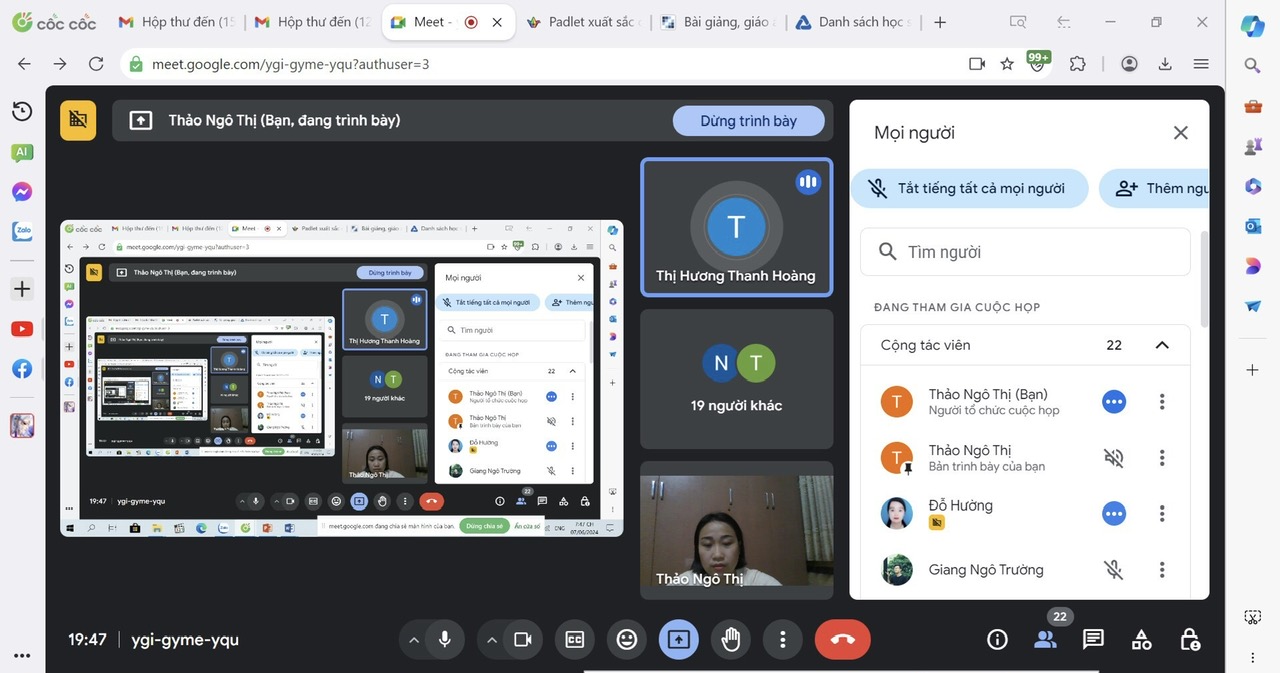
Task: Open Microsoft 365 icon in right sidebar
Action: 1252,186
